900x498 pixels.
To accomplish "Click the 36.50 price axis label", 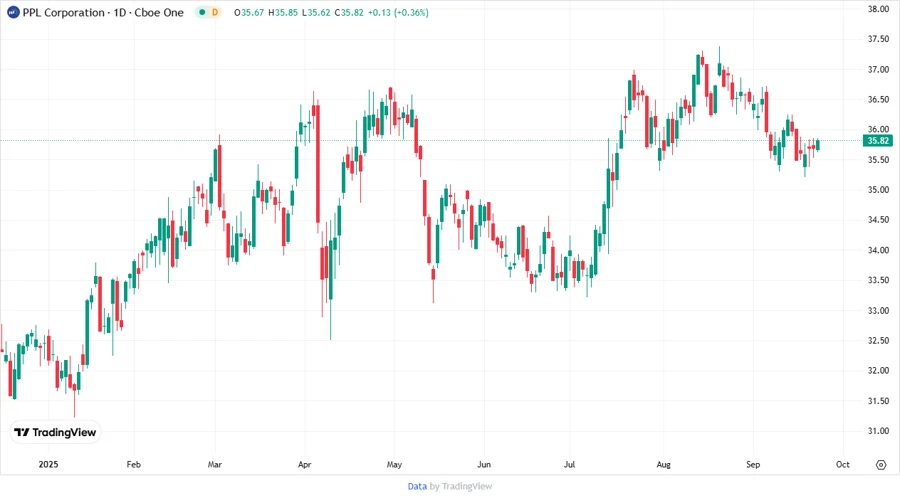I will click(x=878, y=99).
